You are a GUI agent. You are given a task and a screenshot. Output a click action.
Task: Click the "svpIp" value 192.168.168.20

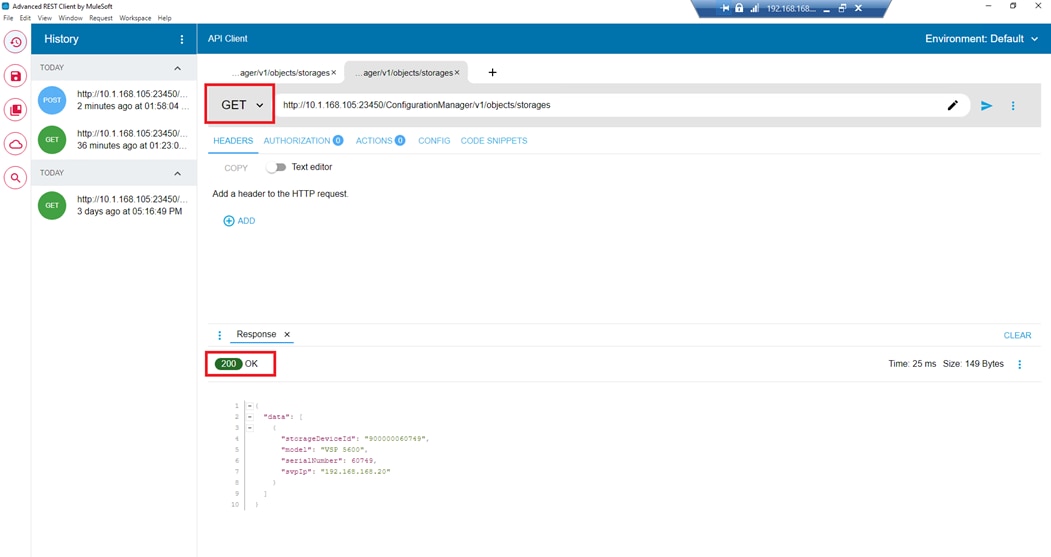355,471
